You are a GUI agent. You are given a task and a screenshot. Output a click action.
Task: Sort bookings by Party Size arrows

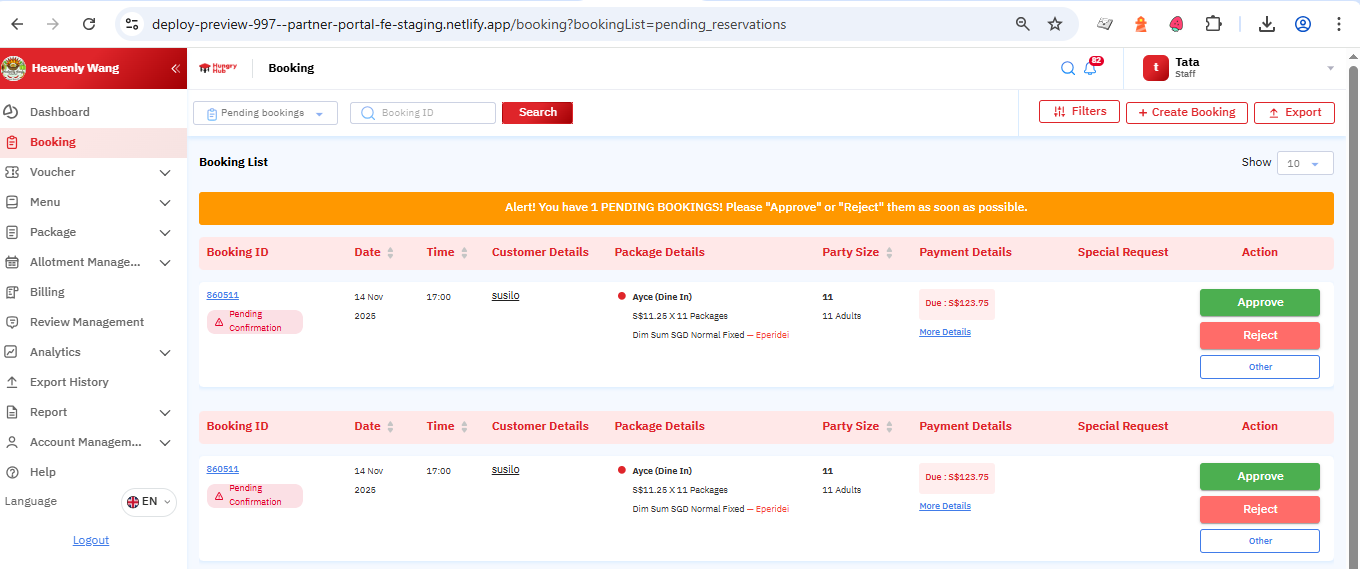[889, 253]
